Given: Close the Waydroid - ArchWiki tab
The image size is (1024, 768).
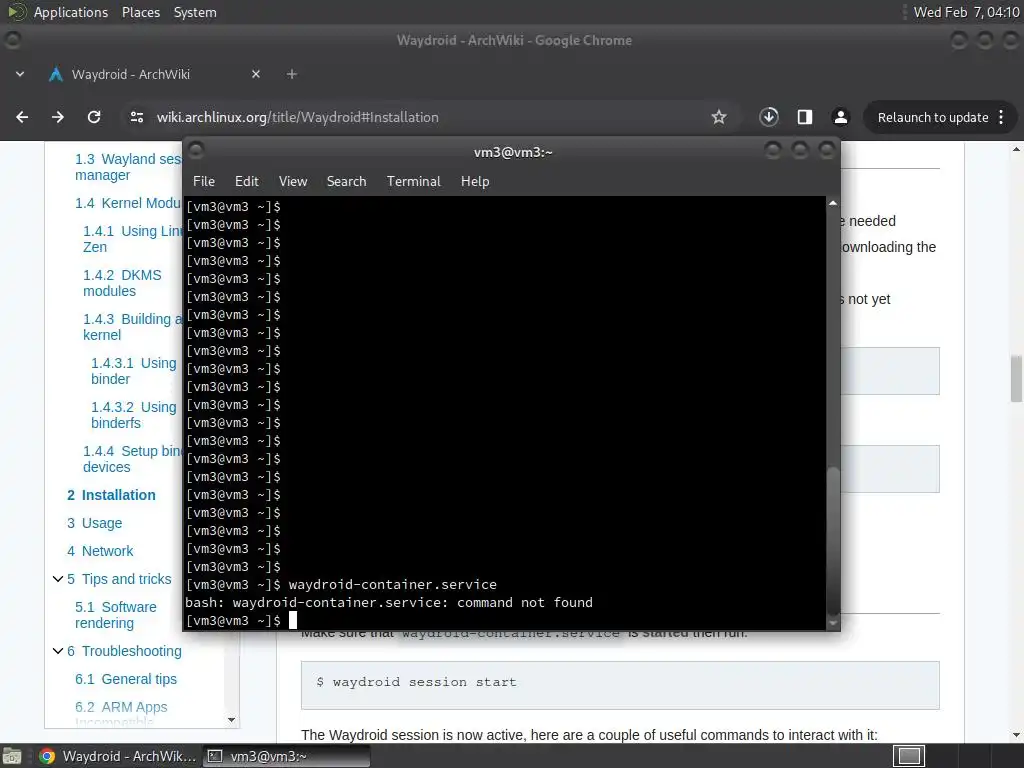Looking at the screenshot, I should tap(256, 74).
